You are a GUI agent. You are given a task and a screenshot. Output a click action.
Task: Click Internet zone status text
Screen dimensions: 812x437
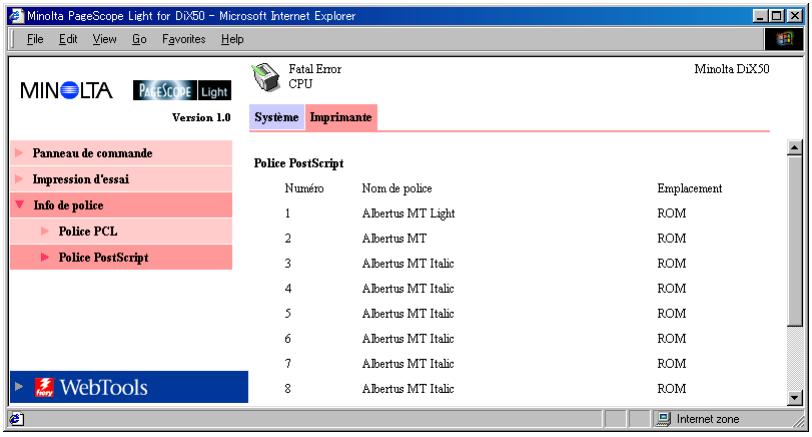708,419
